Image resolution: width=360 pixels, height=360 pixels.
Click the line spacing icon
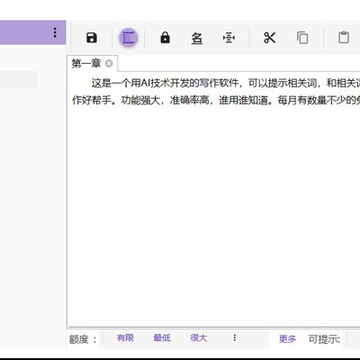click(229, 38)
